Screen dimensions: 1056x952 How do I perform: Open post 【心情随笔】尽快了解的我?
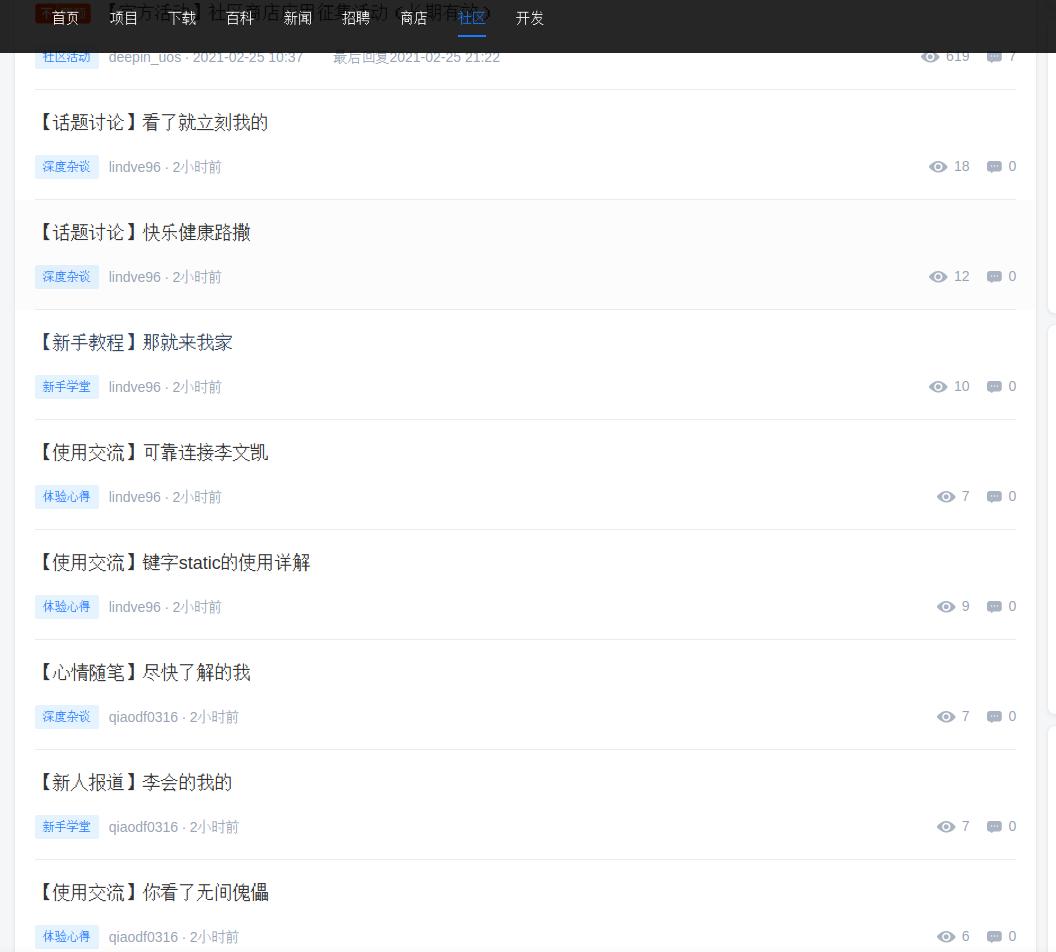144,673
